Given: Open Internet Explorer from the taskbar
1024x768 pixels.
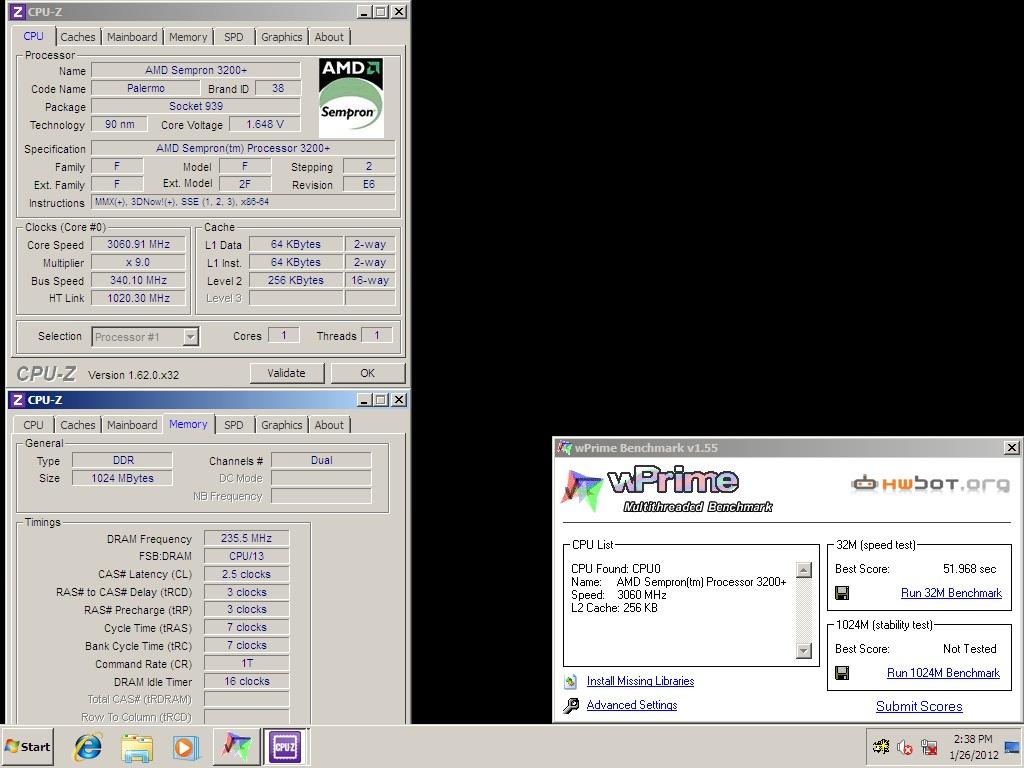Looking at the screenshot, I should (88, 746).
